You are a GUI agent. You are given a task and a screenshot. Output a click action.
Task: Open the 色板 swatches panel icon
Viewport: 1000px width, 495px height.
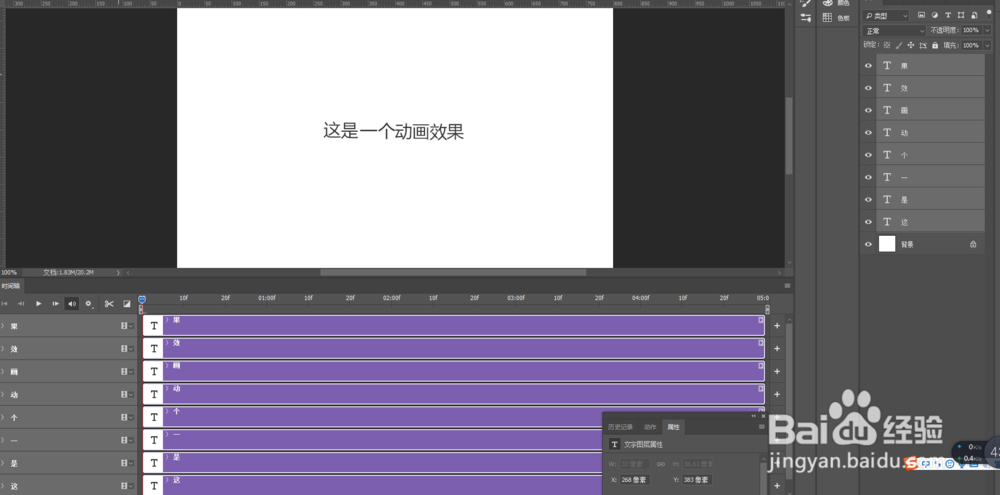click(x=827, y=18)
